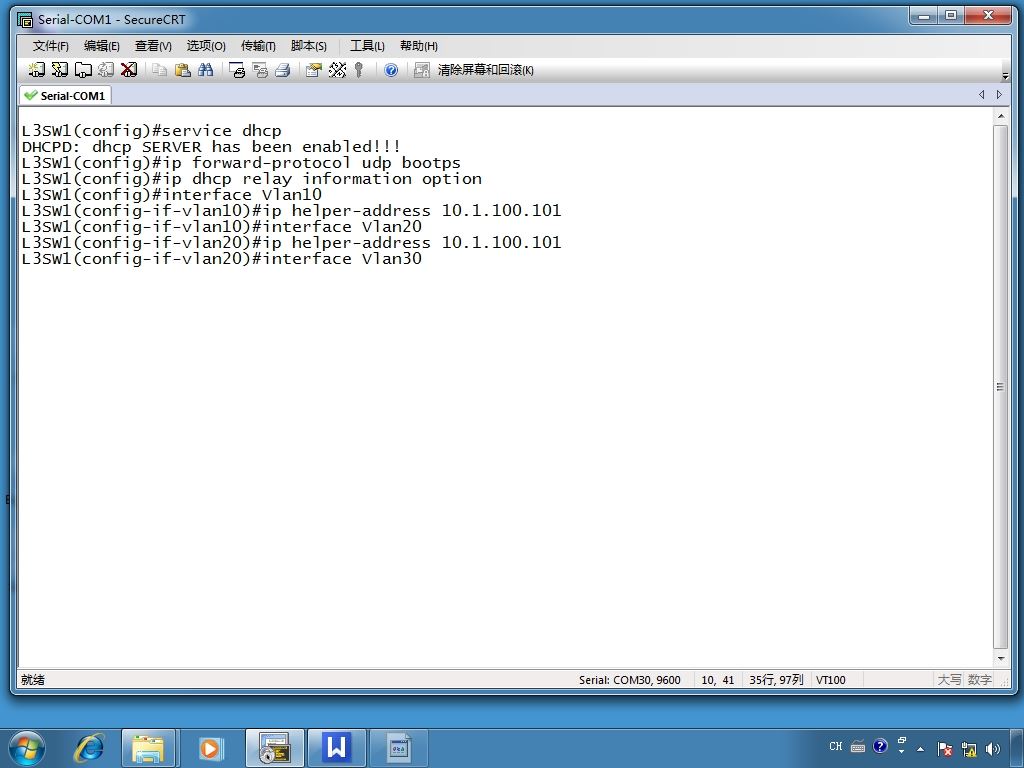Open the 查看(V) menu
Viewport: 1024px width, 768px height.
pyautogui.click(x=153, y=46)
